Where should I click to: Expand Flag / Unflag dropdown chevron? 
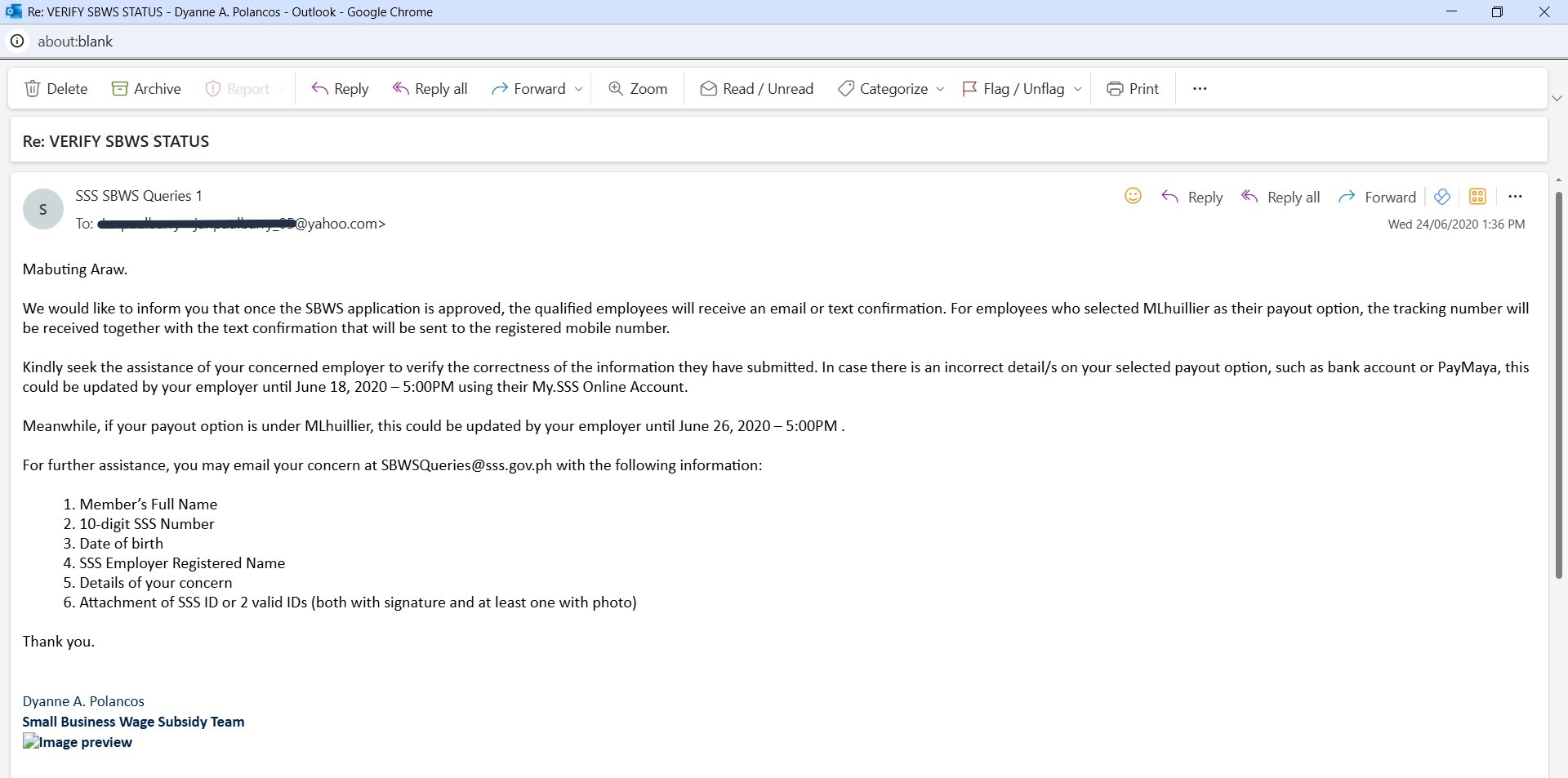[1077, 89]
